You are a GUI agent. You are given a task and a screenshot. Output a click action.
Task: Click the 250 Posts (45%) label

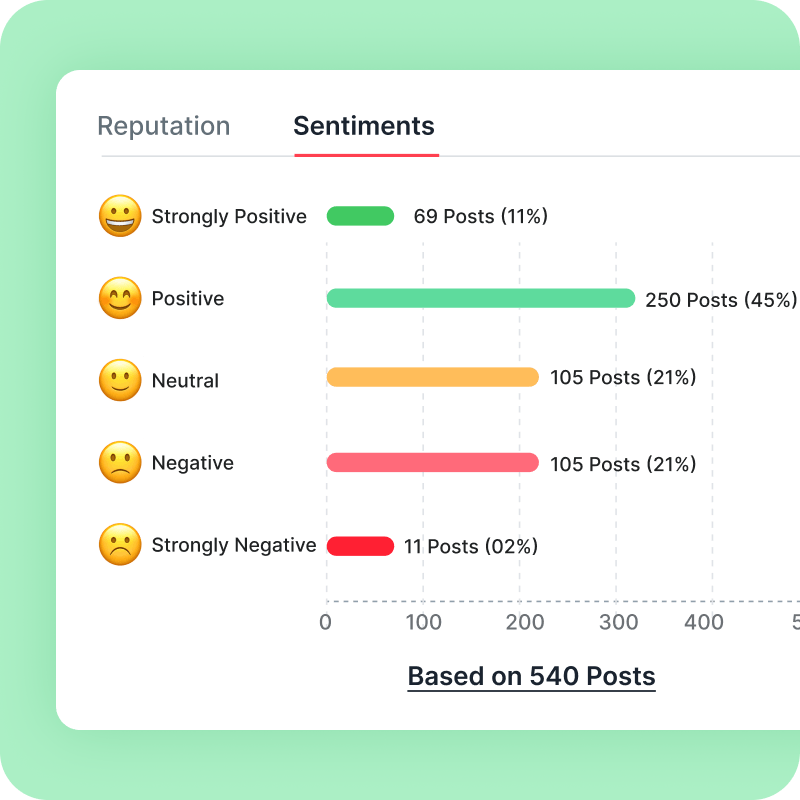coord(721,300)
